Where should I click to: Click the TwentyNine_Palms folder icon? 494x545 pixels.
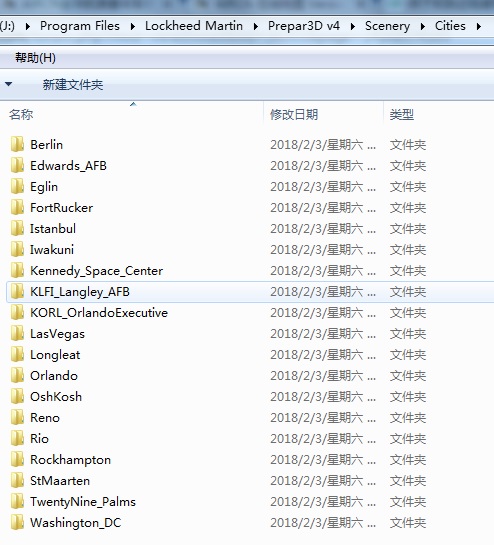pyautogui.click(x=17, y=502)
